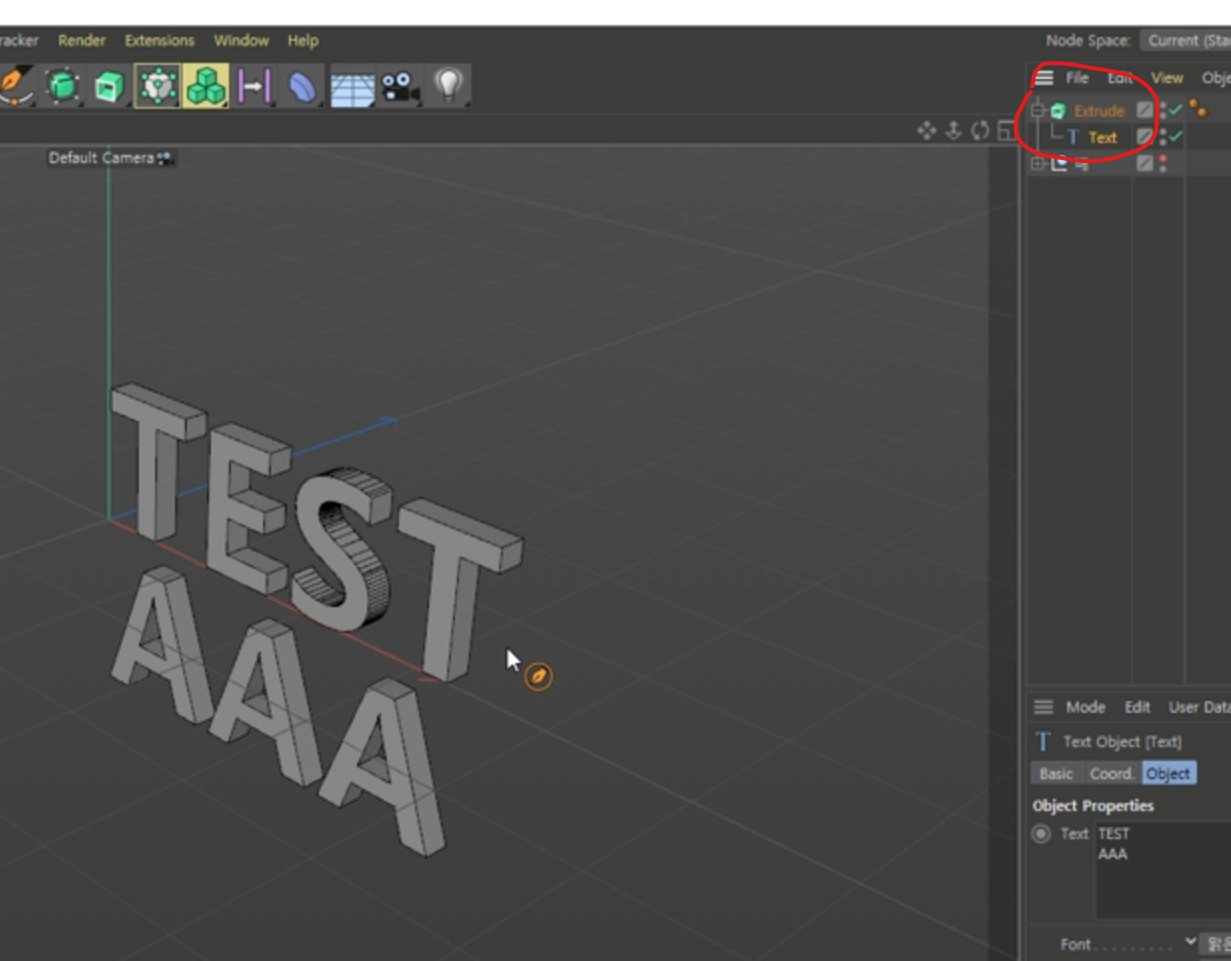Toggle Text object visibility dots
This screenshot has height=961, width=1231.
(1162, 137)
